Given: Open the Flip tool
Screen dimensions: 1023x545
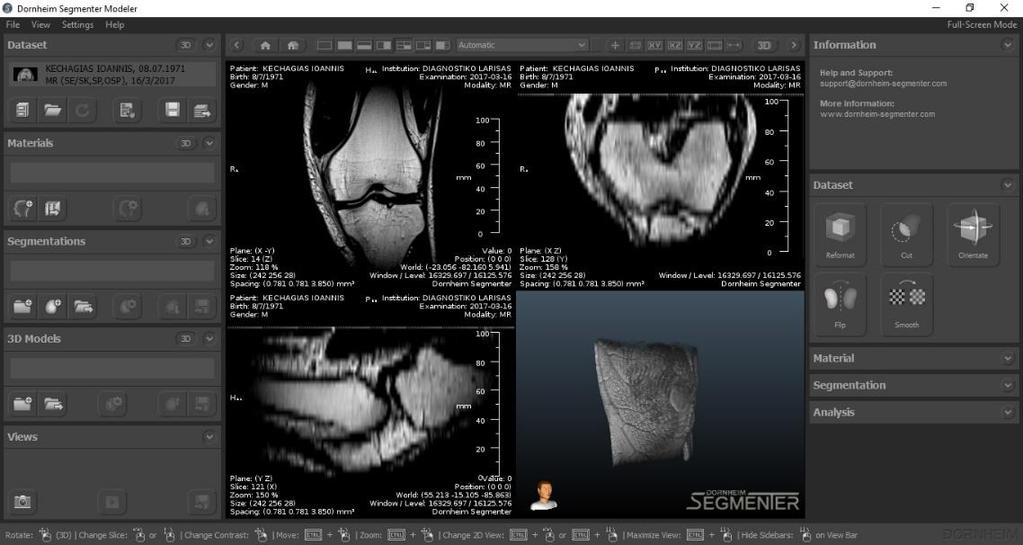Looking at the screenshot, I should (x=840, y=304).
